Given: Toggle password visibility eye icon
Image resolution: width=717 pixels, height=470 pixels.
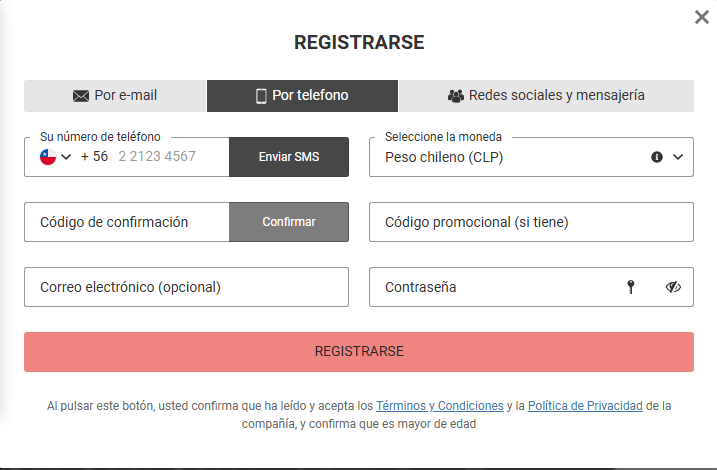Looking at the screenshot, I should point(673,287).
